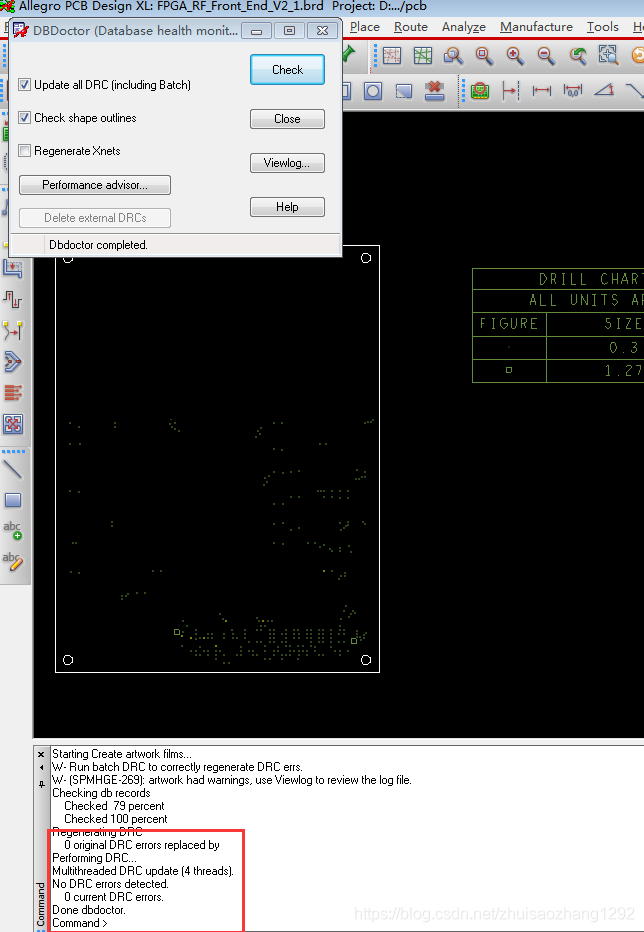The height and width of the screenshot is (932, 644).
Task: Click 'Multithreaded DRC update (4 threads).' line
Action: (x=143, y=871)
